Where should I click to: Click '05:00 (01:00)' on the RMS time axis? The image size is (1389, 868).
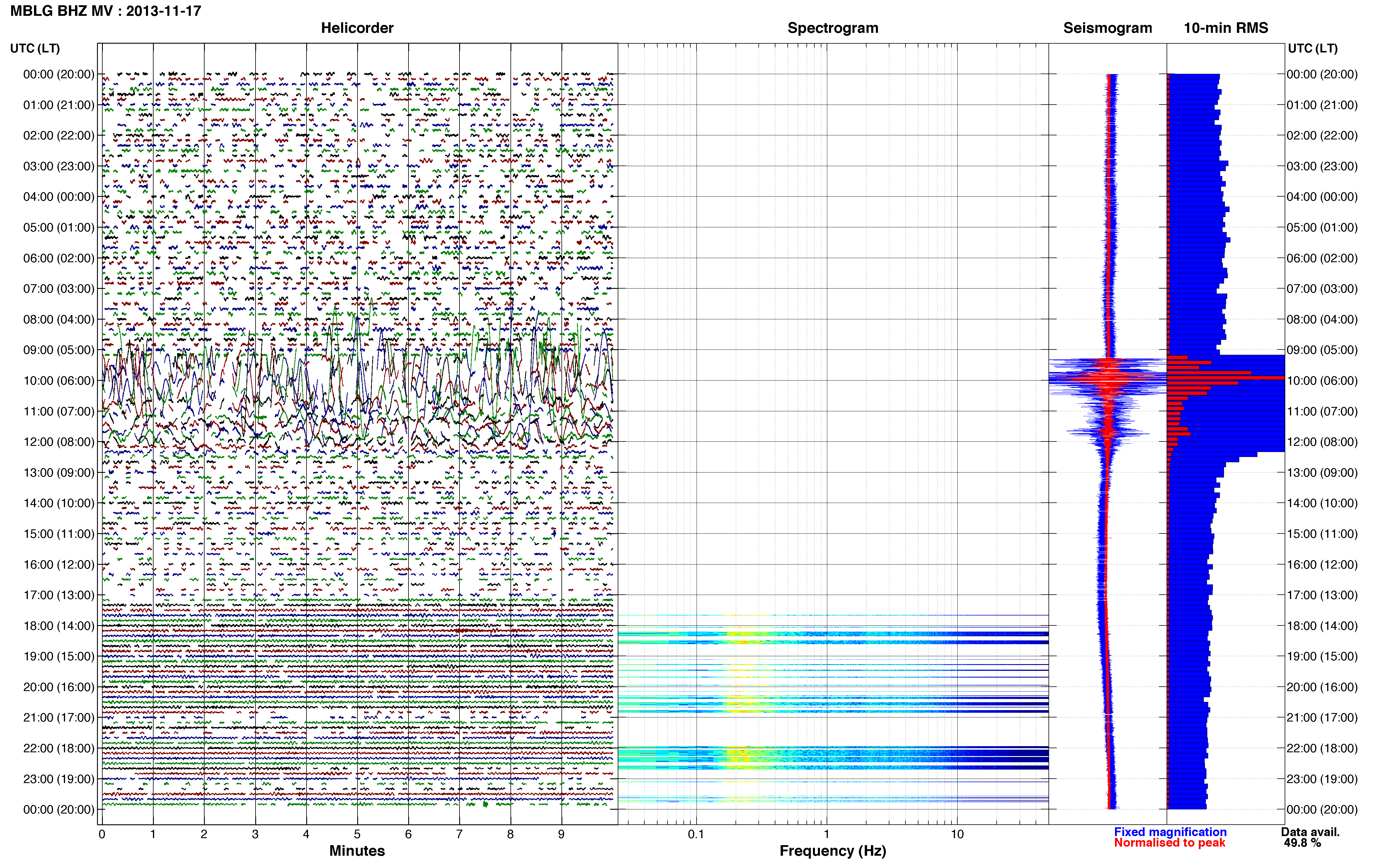[1322, 227]
